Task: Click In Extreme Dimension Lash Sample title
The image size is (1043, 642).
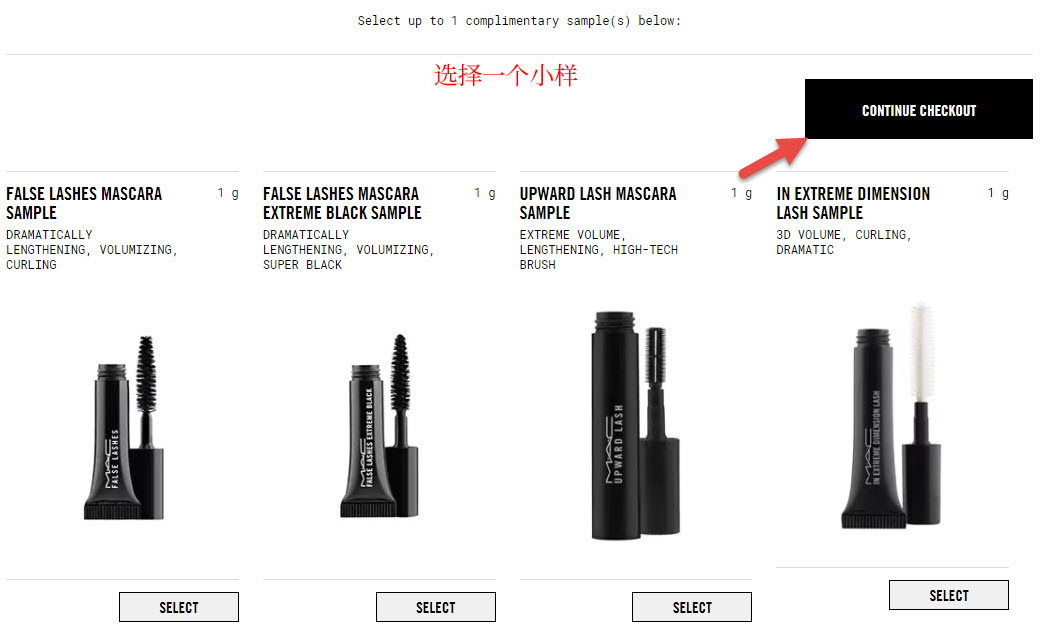Action: 853,203
